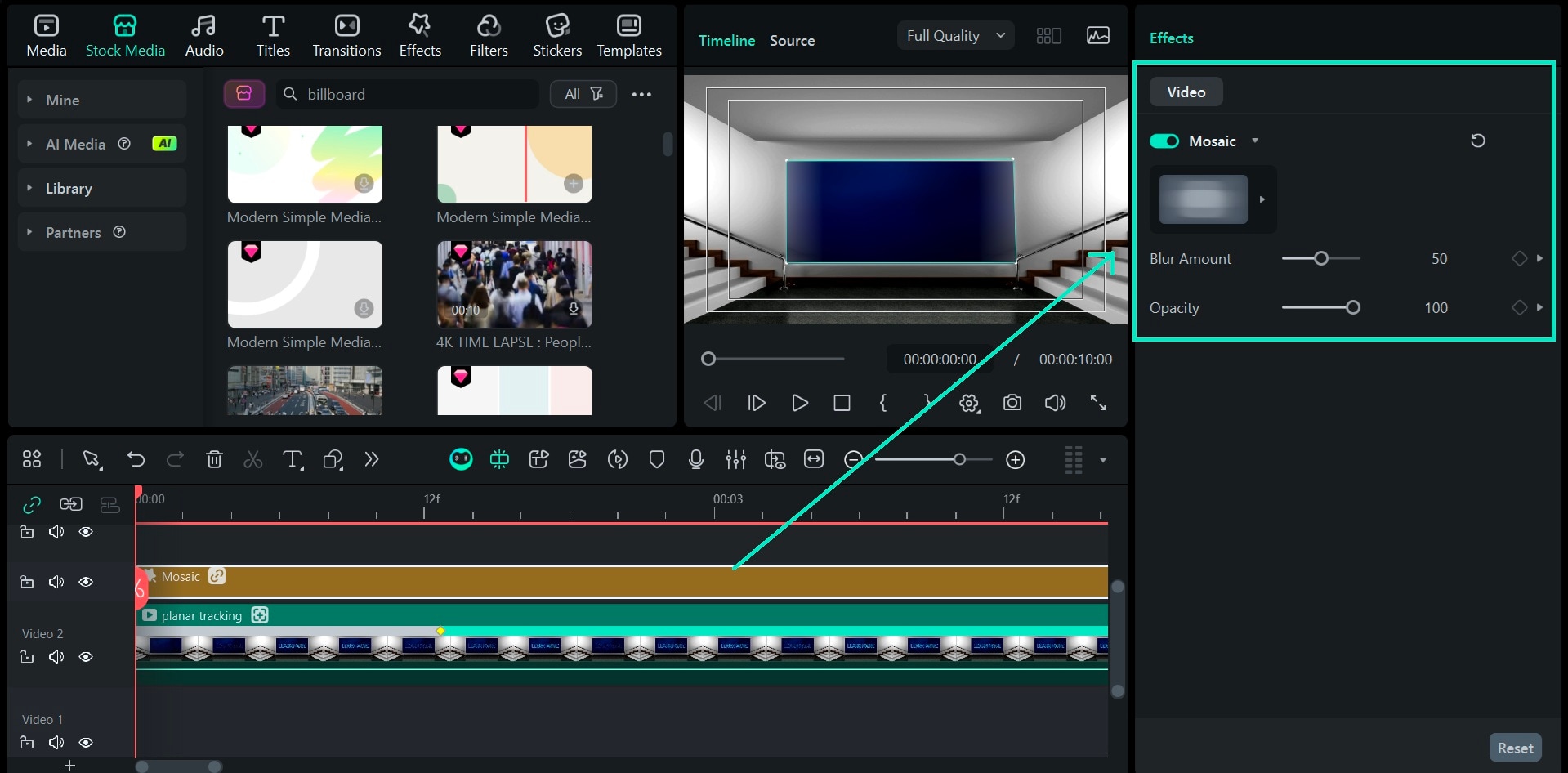1568x773 pixels.
Task: Switch preview to the Source tab
Action: tap(792, 41)
